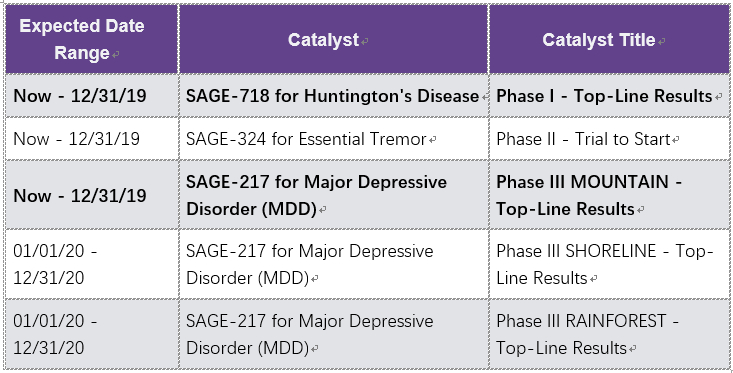Click paragraph mark after Essential Tremor text
This screenshot has width=733, height=373.
point(433,140)
